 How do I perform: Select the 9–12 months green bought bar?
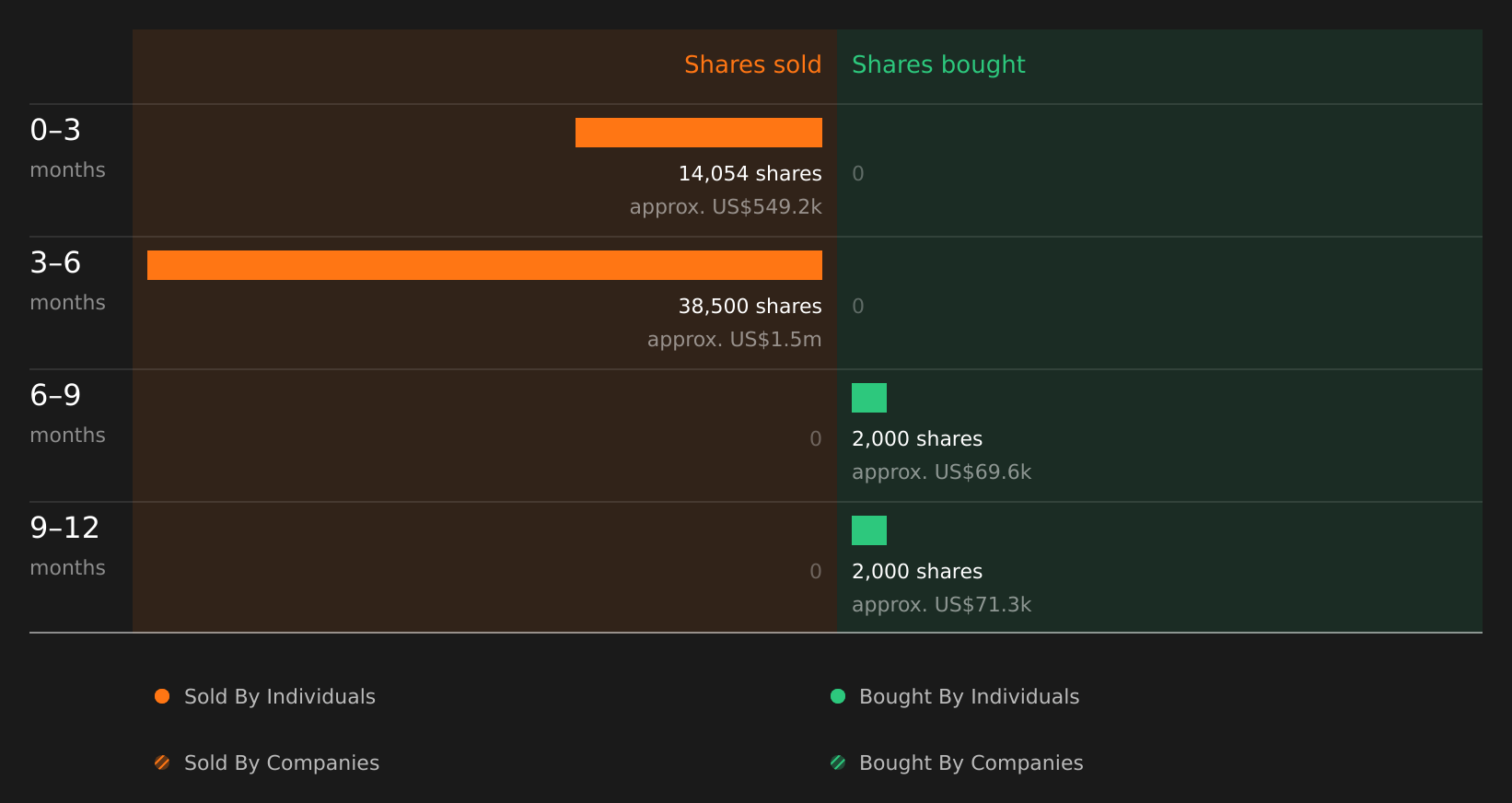869,530
